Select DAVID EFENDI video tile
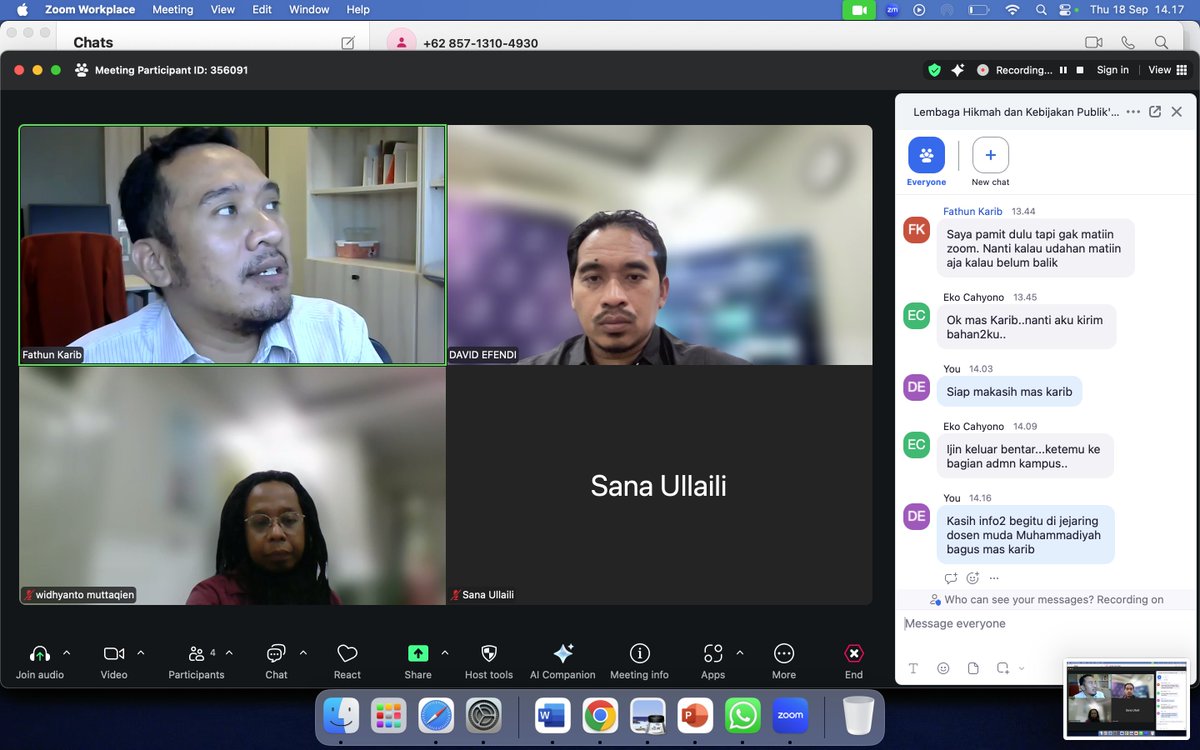 pos(660,245)
